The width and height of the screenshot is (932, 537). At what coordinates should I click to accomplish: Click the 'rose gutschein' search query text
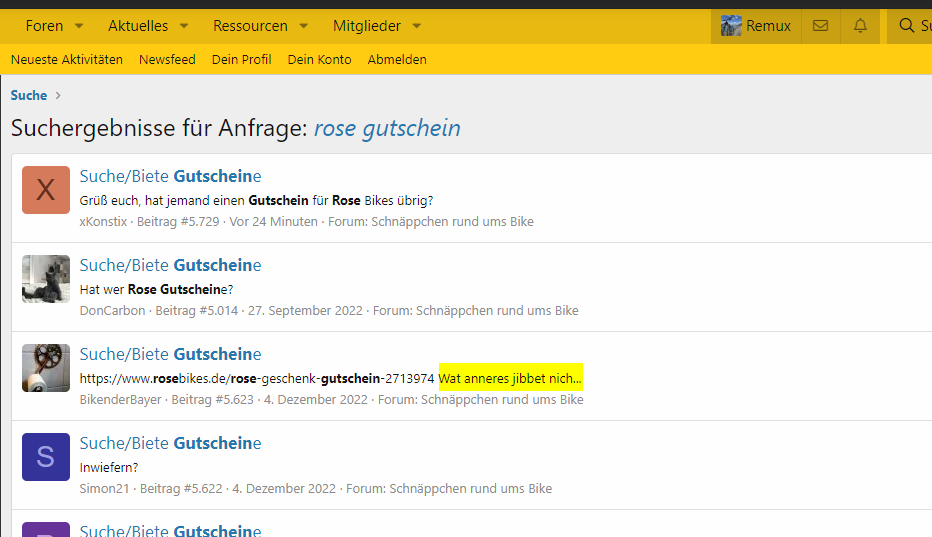[x=387, y=128]
